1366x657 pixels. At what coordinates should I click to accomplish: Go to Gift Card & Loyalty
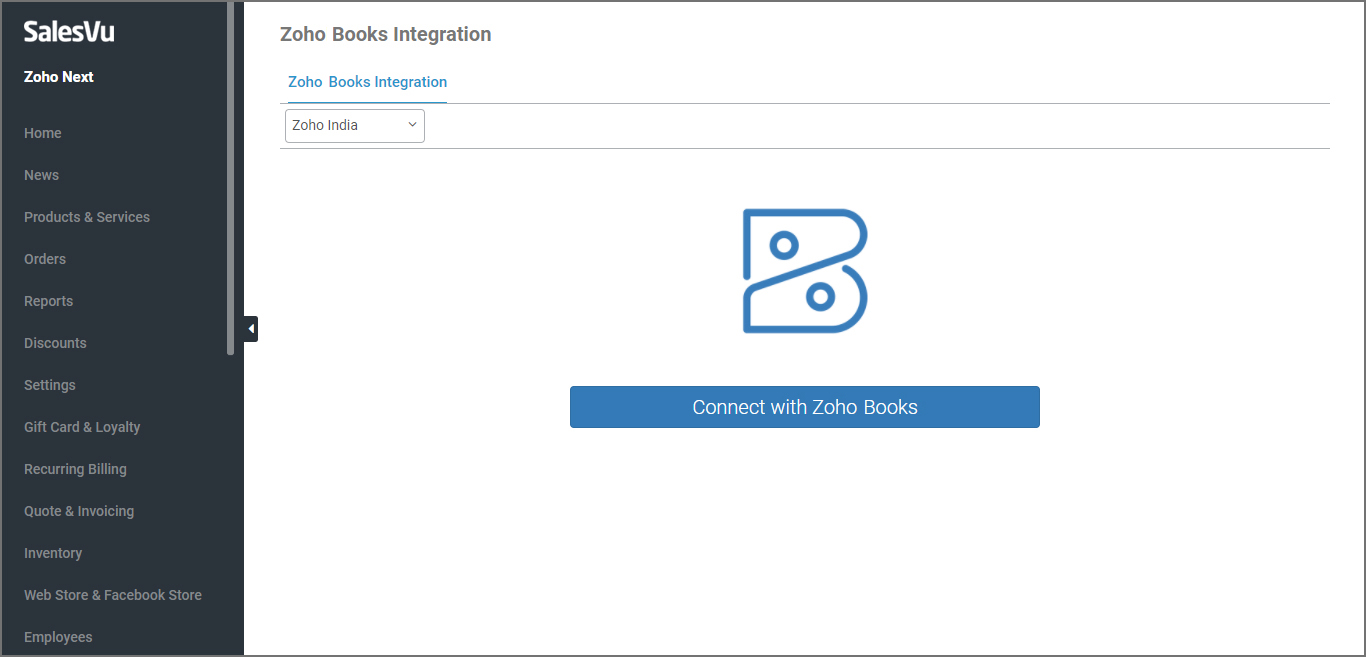pos(82,427)
